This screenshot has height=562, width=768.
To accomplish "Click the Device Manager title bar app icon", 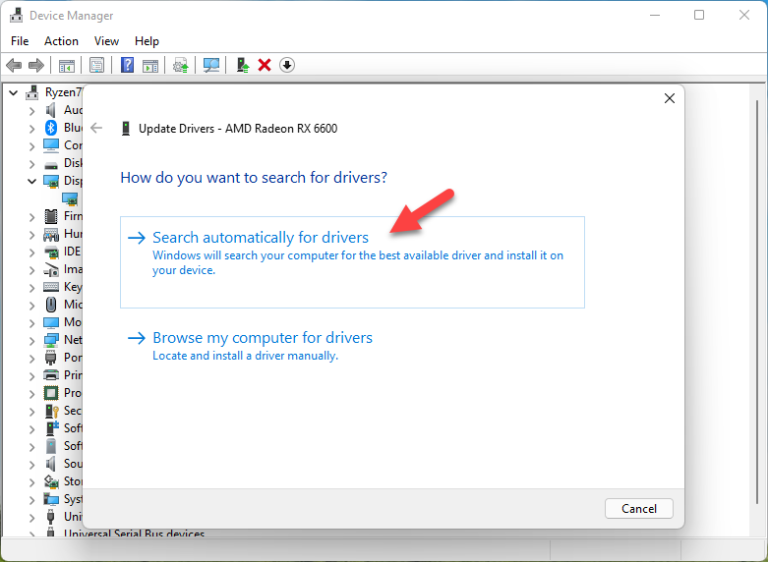I will coord(16,15).
